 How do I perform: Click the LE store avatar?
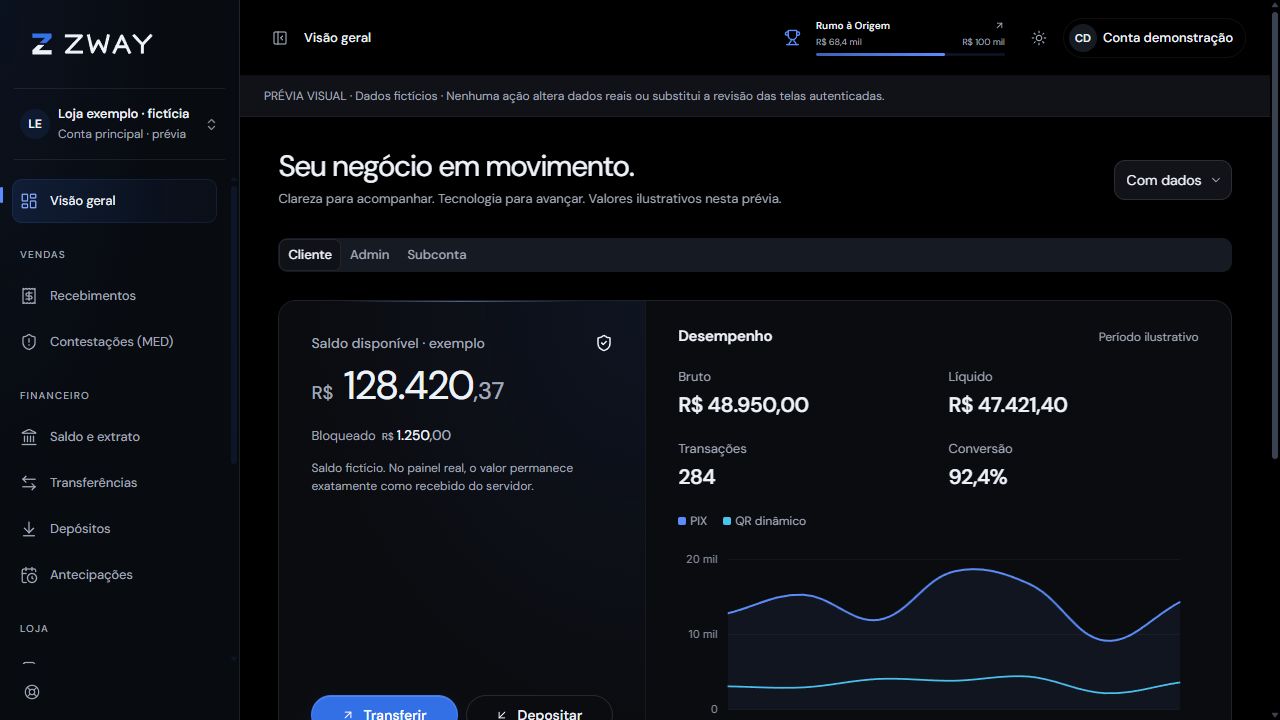click(35, 124)
